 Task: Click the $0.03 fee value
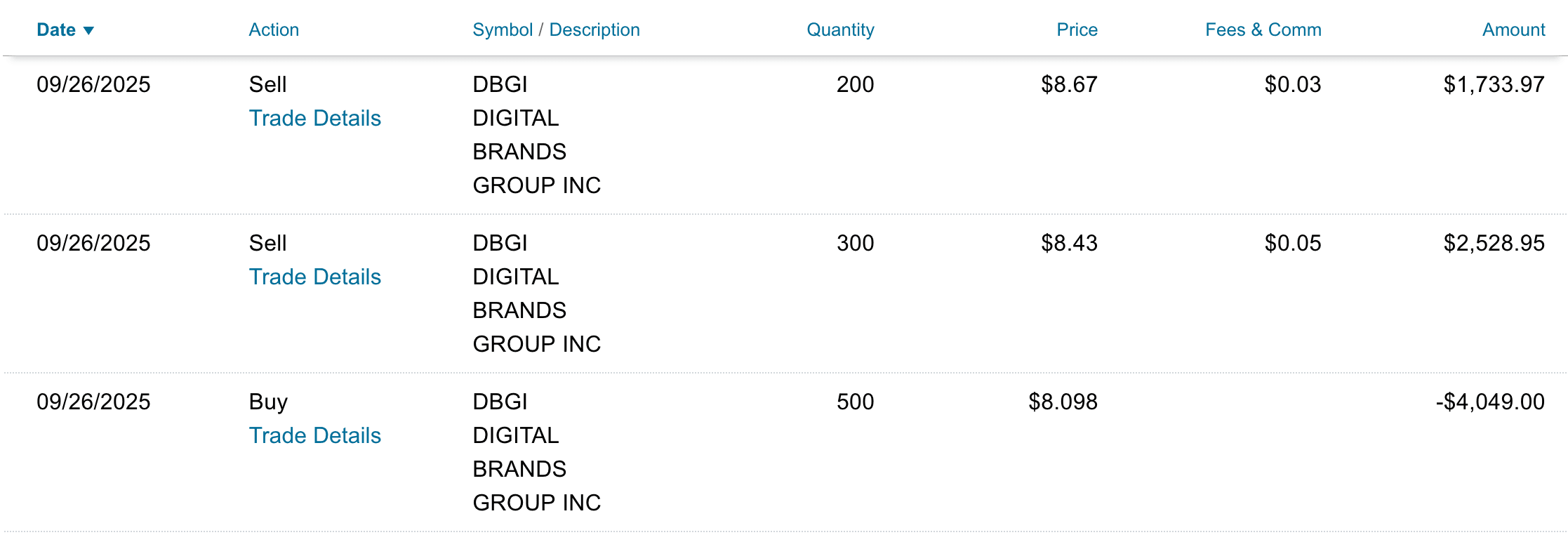coord(1293,84)
